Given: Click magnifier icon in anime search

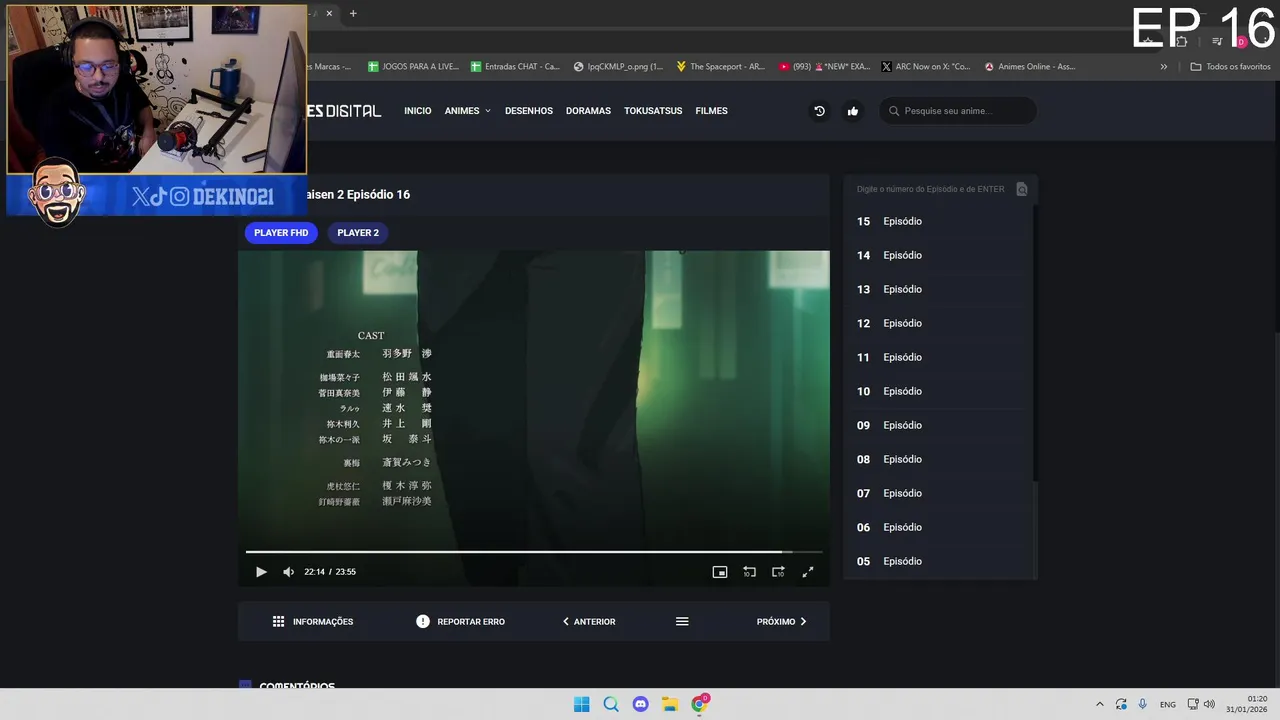Looking at the screenshot, I should [894, 111].
